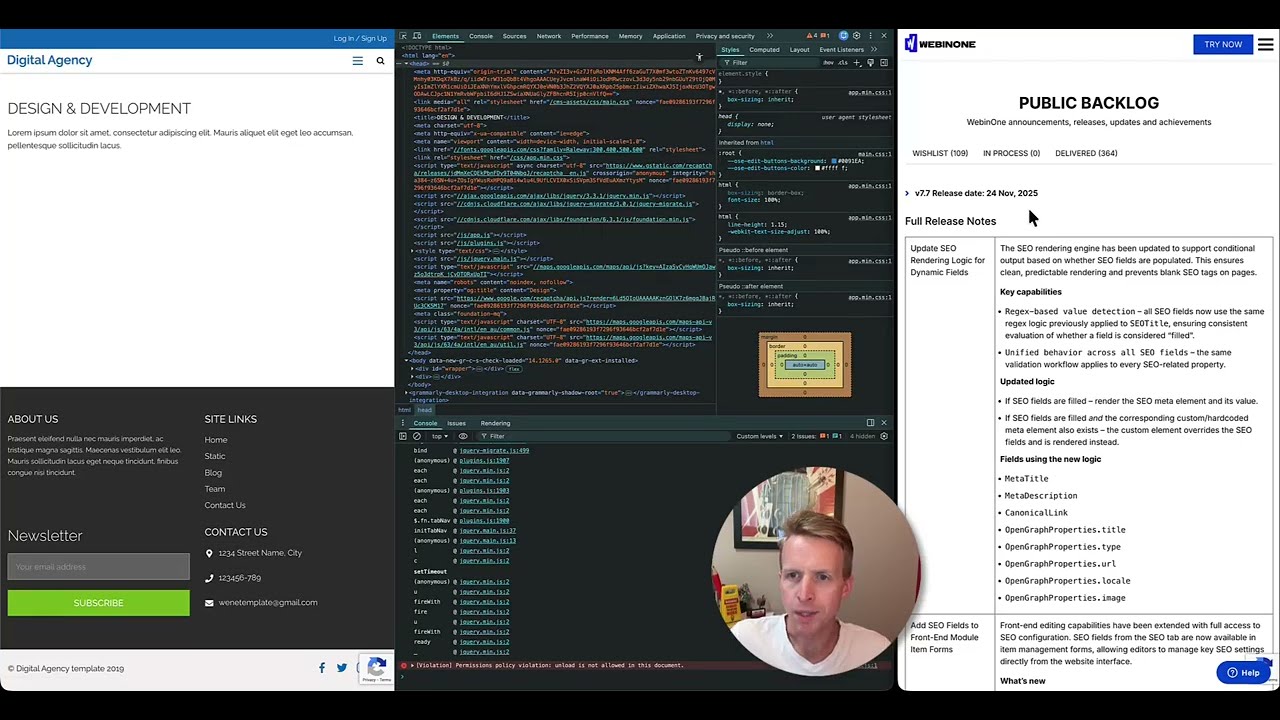This screenshot has width=1280, height=720.
Task: Expand the grammarly-desktop-integration node
Action: [x=407, y=393]
